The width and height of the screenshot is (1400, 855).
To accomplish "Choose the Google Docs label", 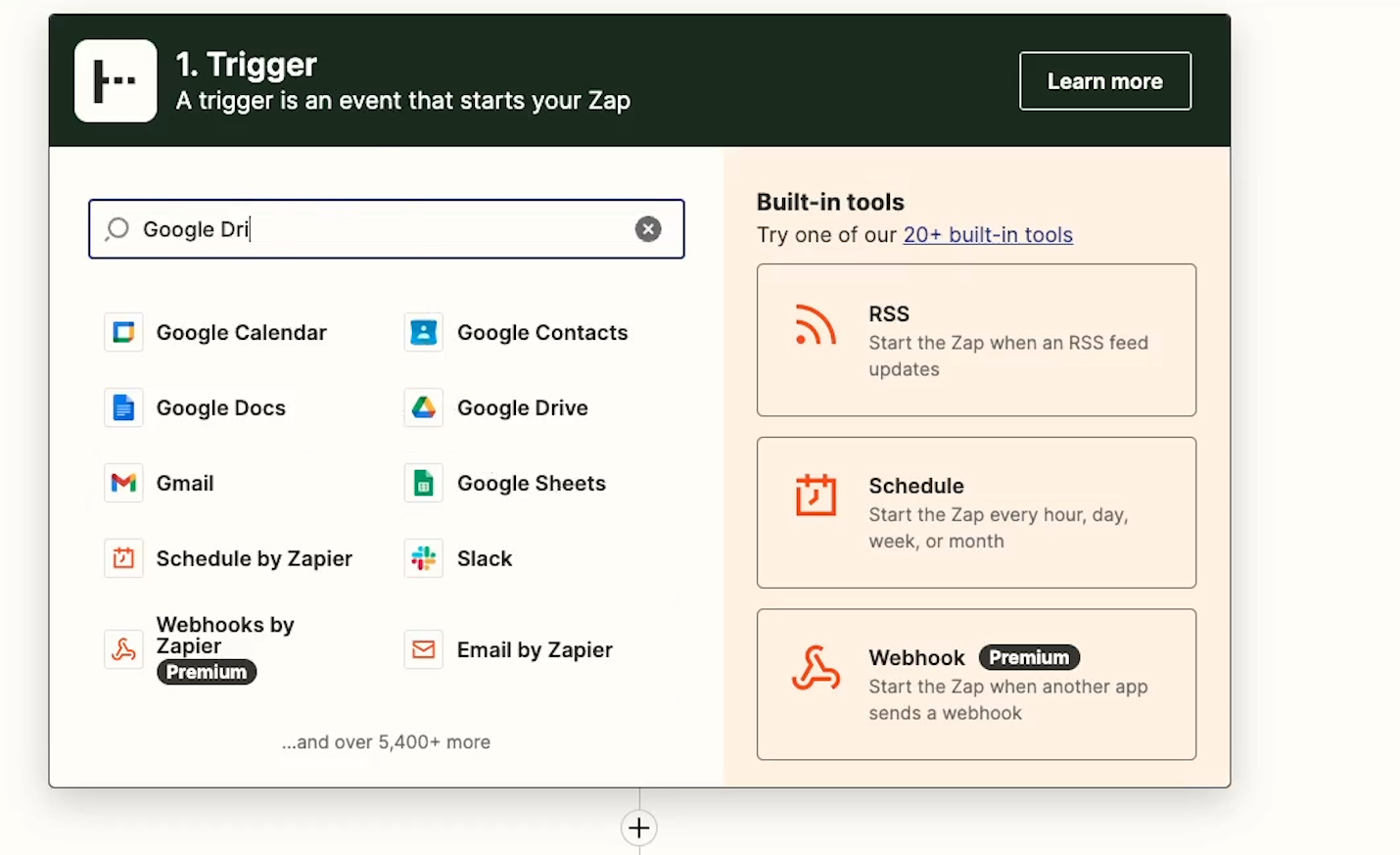I will pos(221,408).
